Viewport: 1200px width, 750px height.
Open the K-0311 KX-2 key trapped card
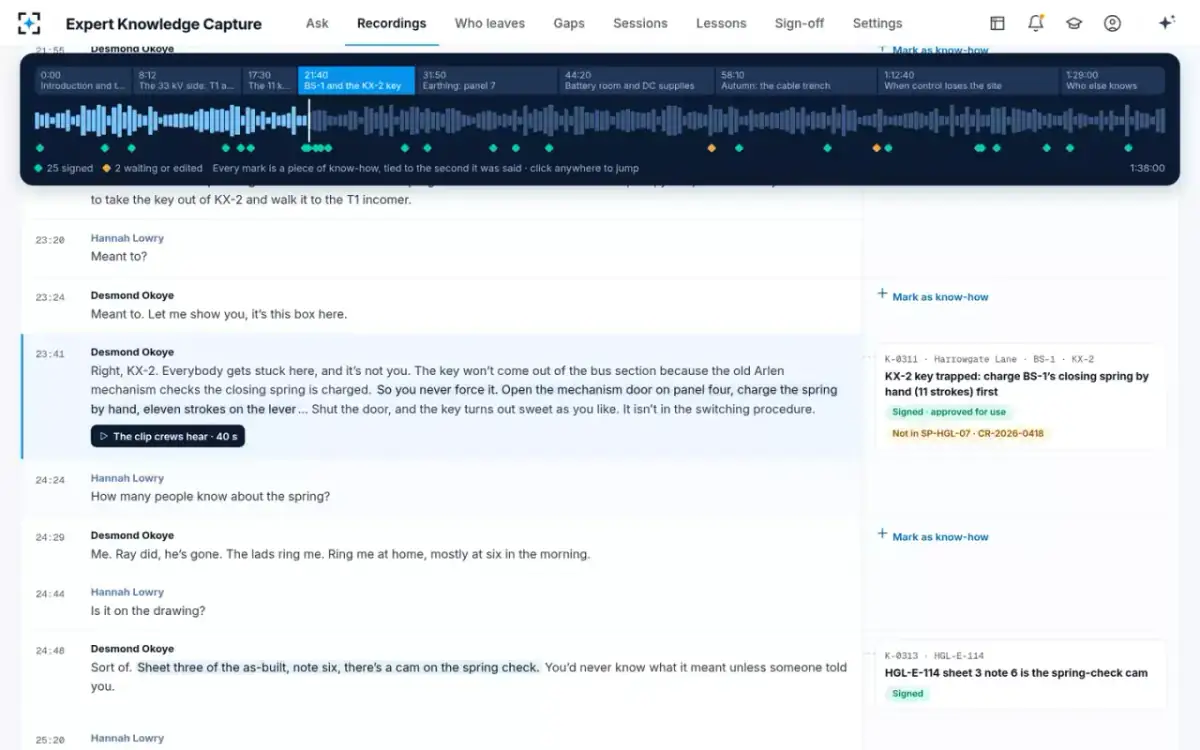tap(1020, 396)
